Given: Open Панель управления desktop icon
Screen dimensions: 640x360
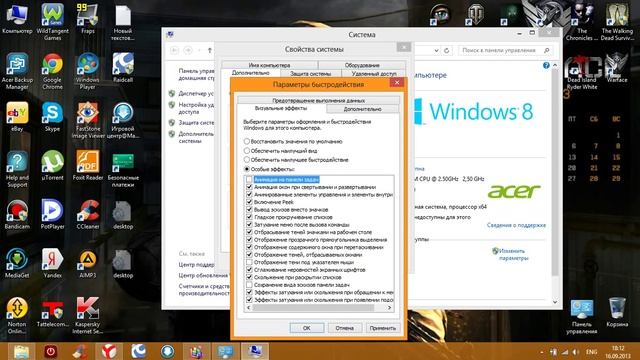Looking at the screenshot, I should tap(582, 316).
